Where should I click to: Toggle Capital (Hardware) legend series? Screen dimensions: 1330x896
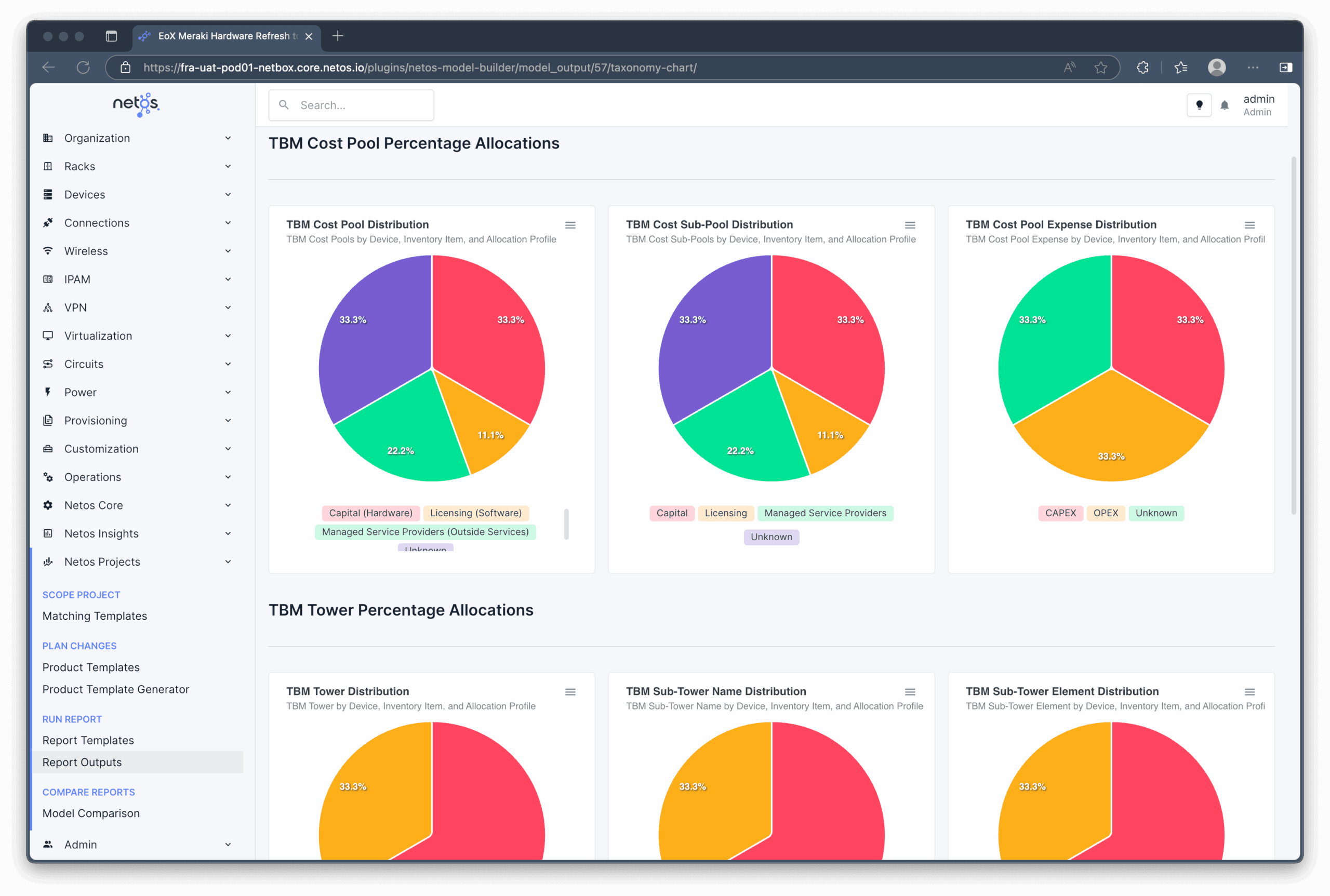pos(370,513)
